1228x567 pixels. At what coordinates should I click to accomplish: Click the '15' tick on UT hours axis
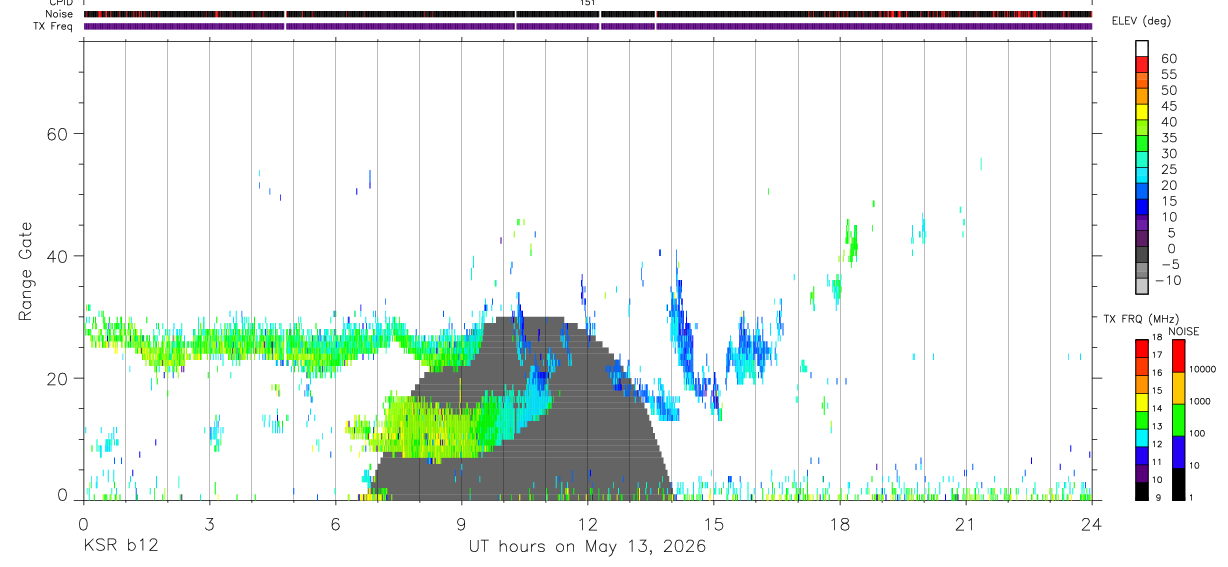pos(713,523)
